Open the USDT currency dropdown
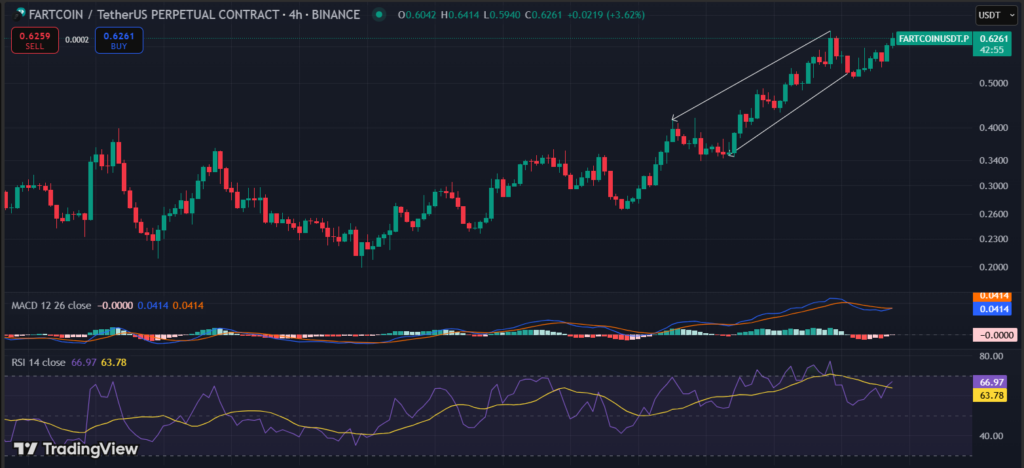 tap(996, 15)
